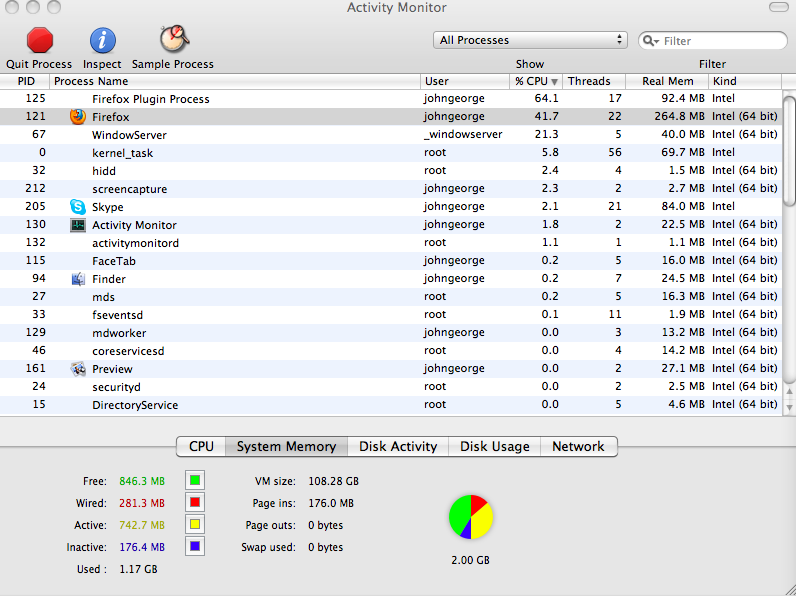Select the fseventsd process row

point(391,314)
